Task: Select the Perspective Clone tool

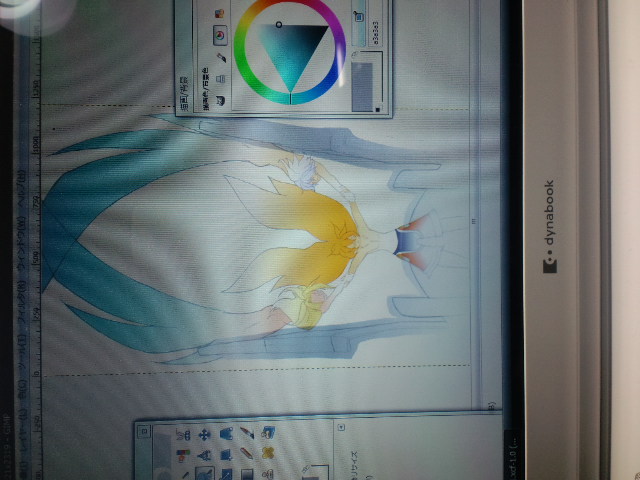Action: [268, 433]
